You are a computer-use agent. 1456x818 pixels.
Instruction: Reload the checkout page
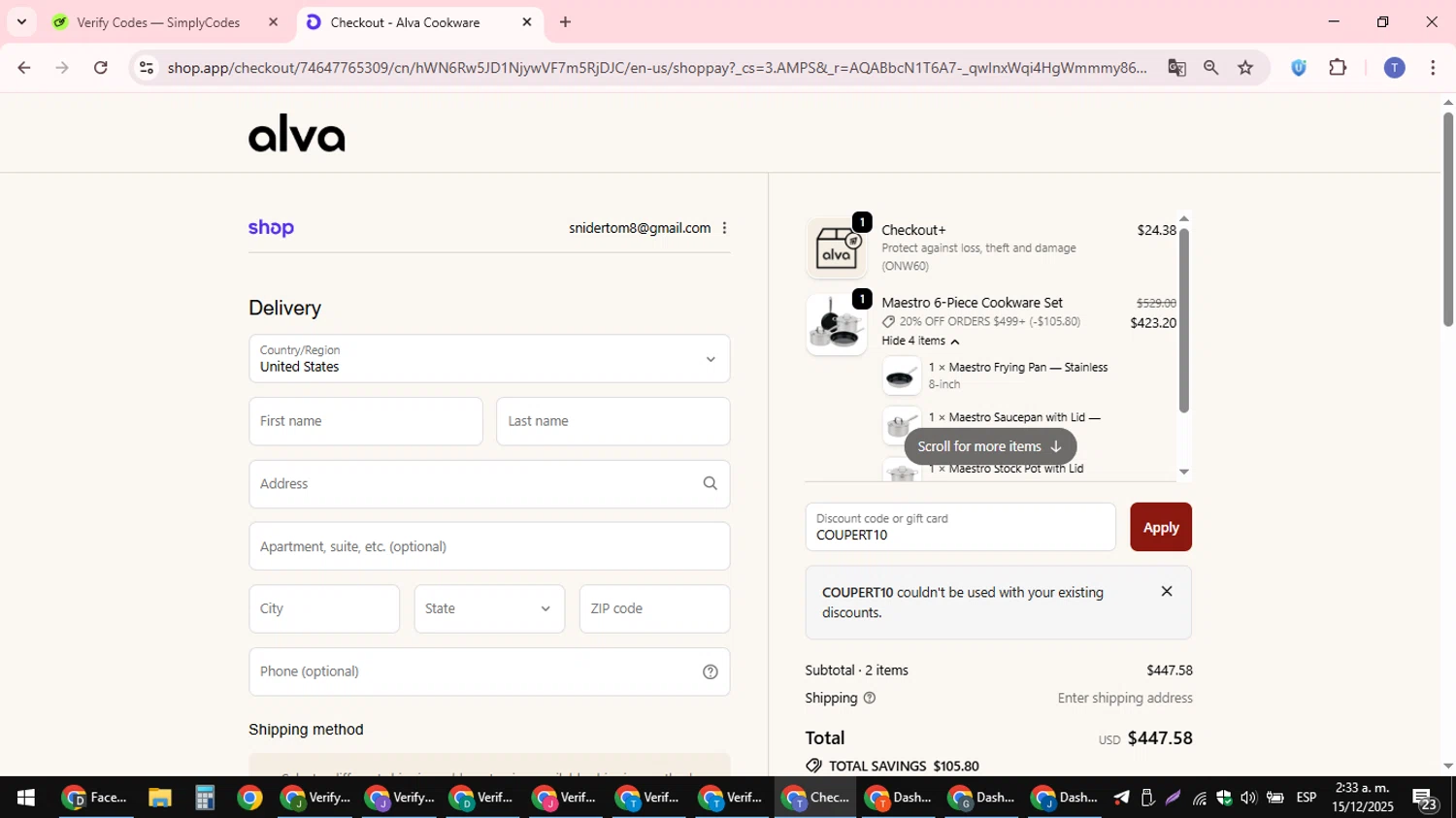[101, 67]
